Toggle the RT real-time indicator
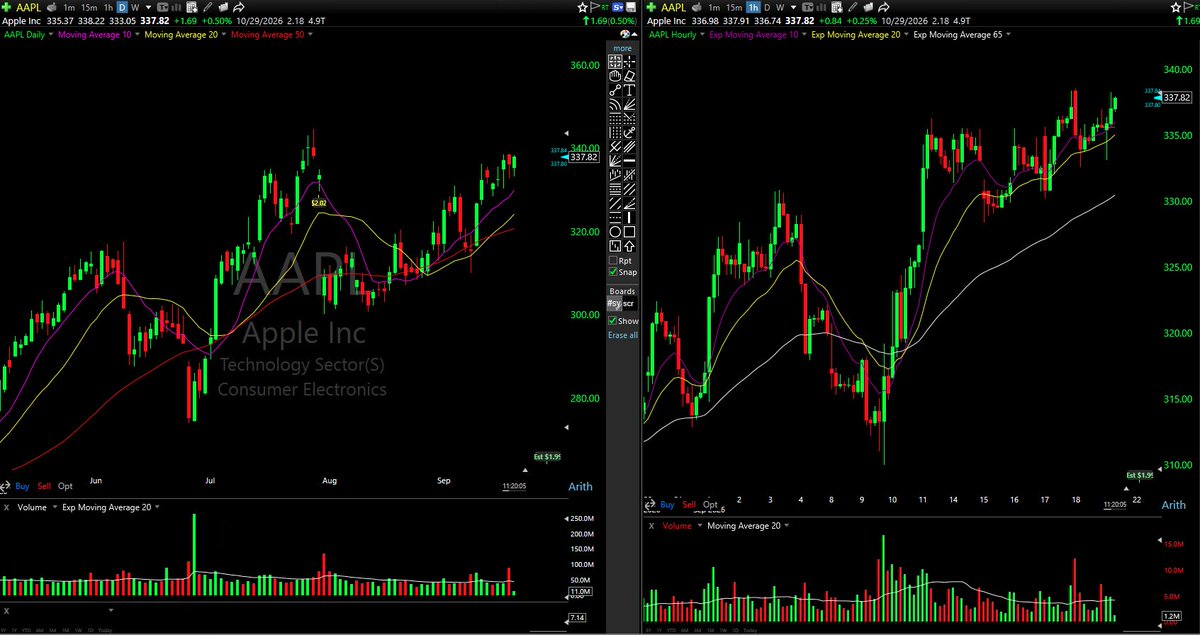This screenshot has height=635, width=1200. (x=605, y=8)
